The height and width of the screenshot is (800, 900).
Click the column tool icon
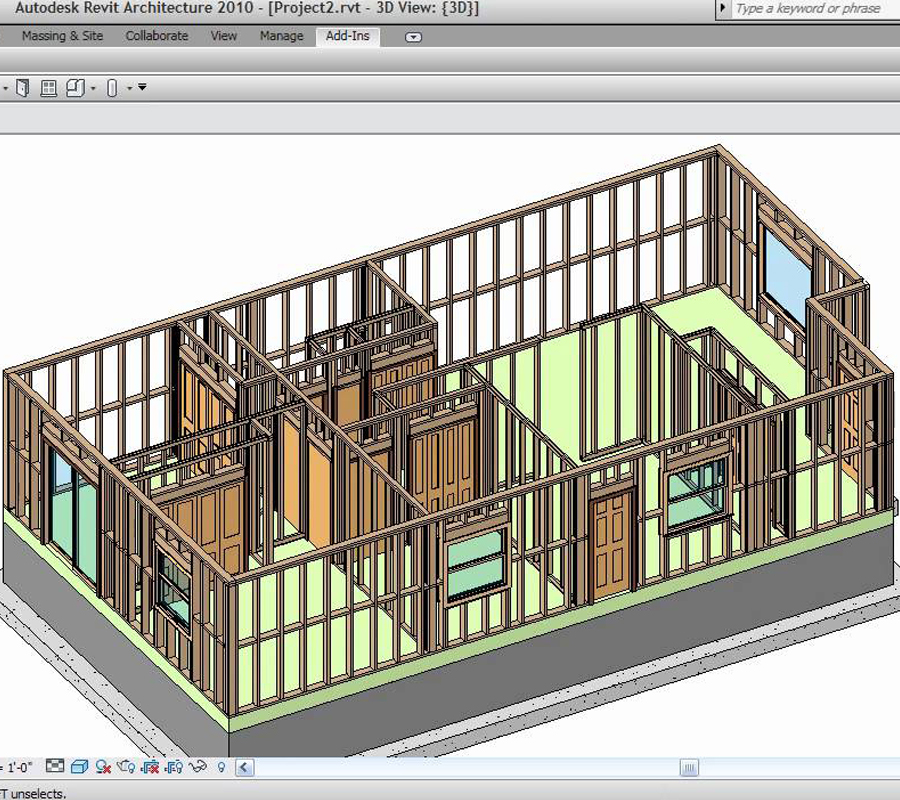111,88
